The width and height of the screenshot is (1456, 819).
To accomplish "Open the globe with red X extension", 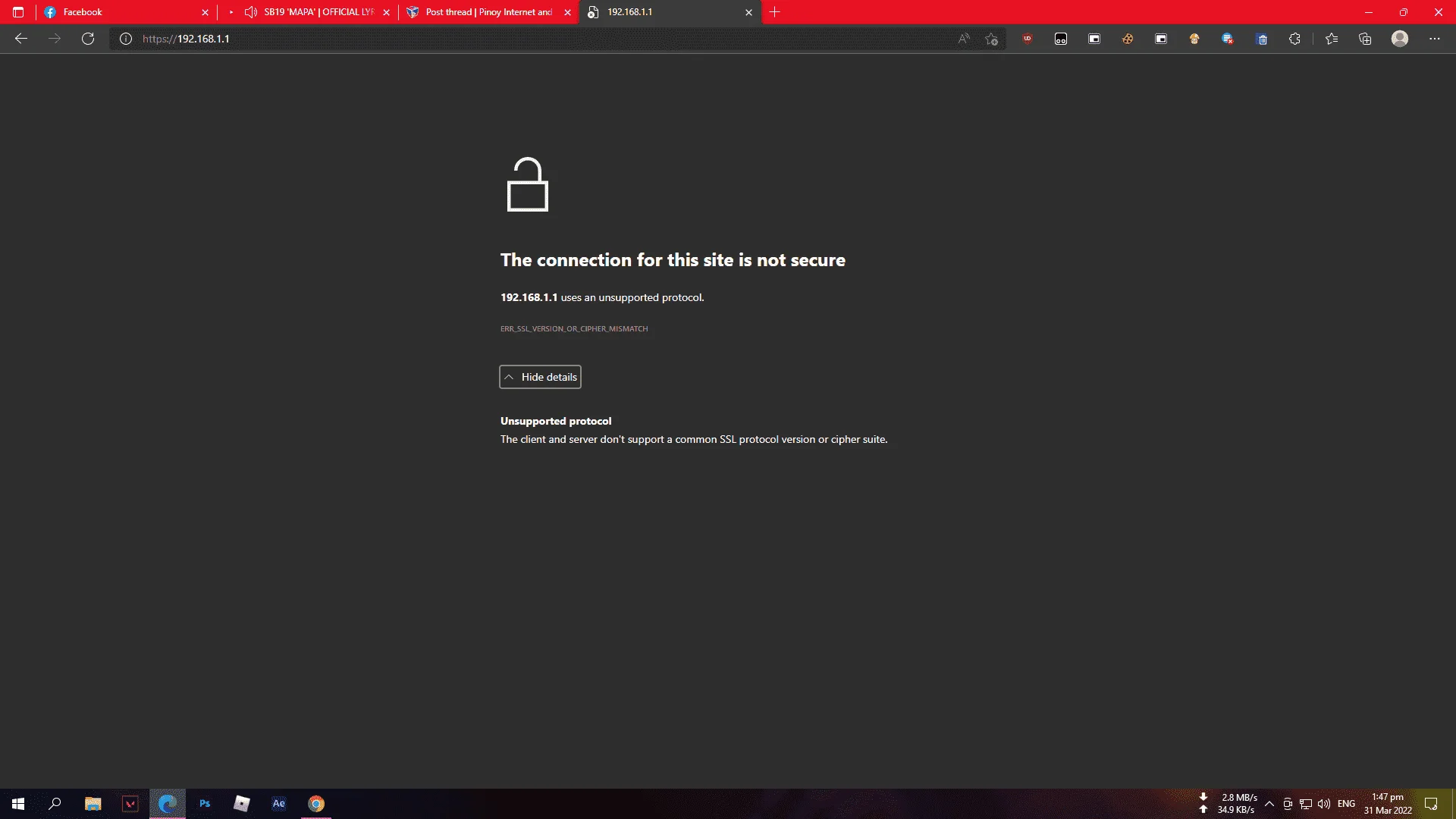I will click(1228, 39).
